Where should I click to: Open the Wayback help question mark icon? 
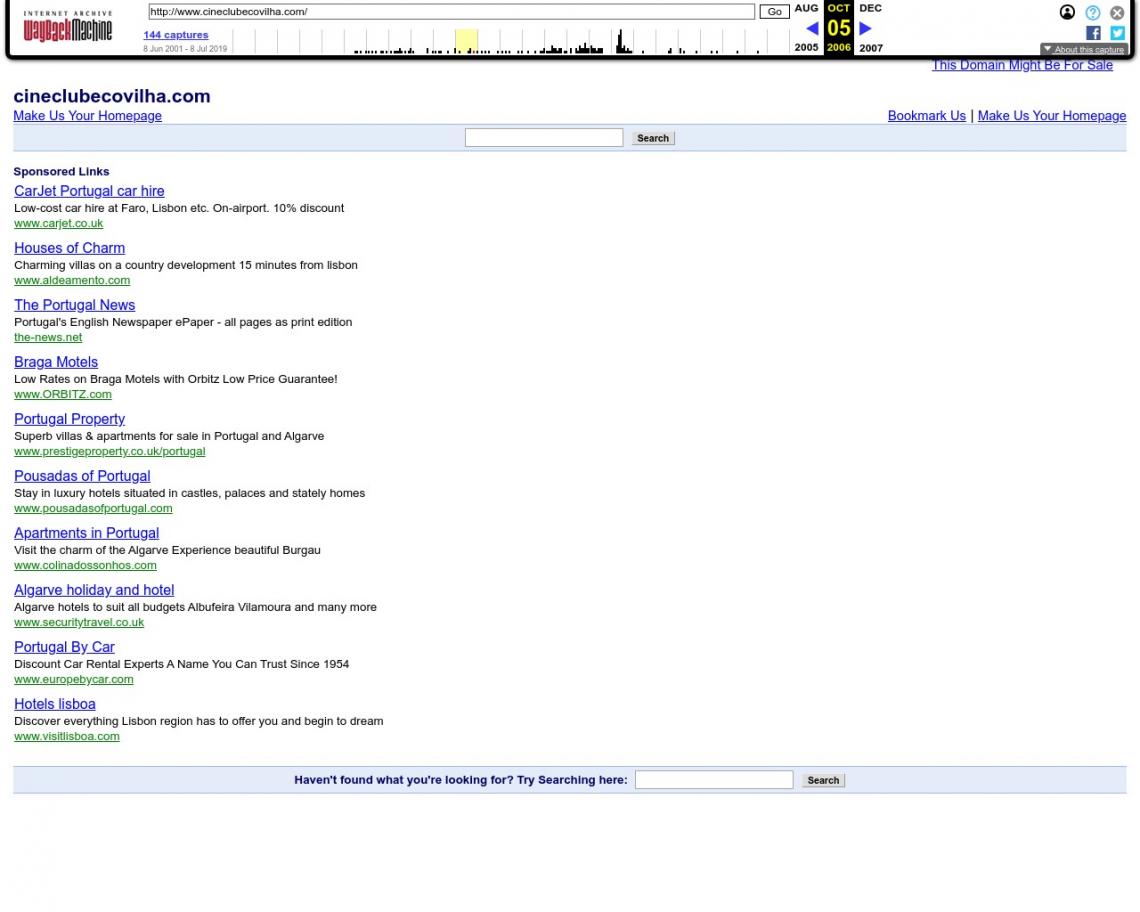click(1092, 12)
